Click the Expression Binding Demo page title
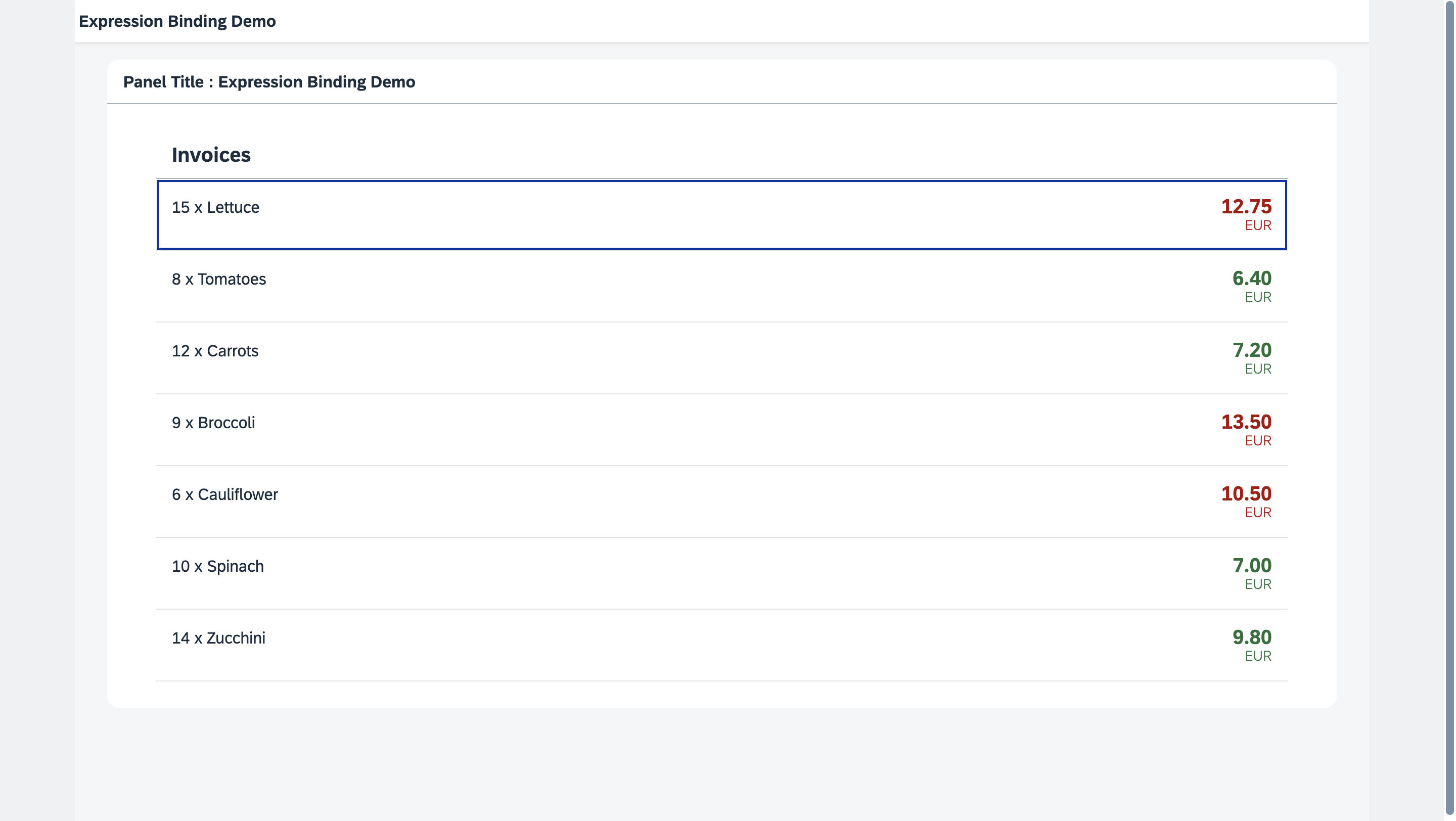The height and width of the screenshot is (821, 1456). click(x=177, y=21)
